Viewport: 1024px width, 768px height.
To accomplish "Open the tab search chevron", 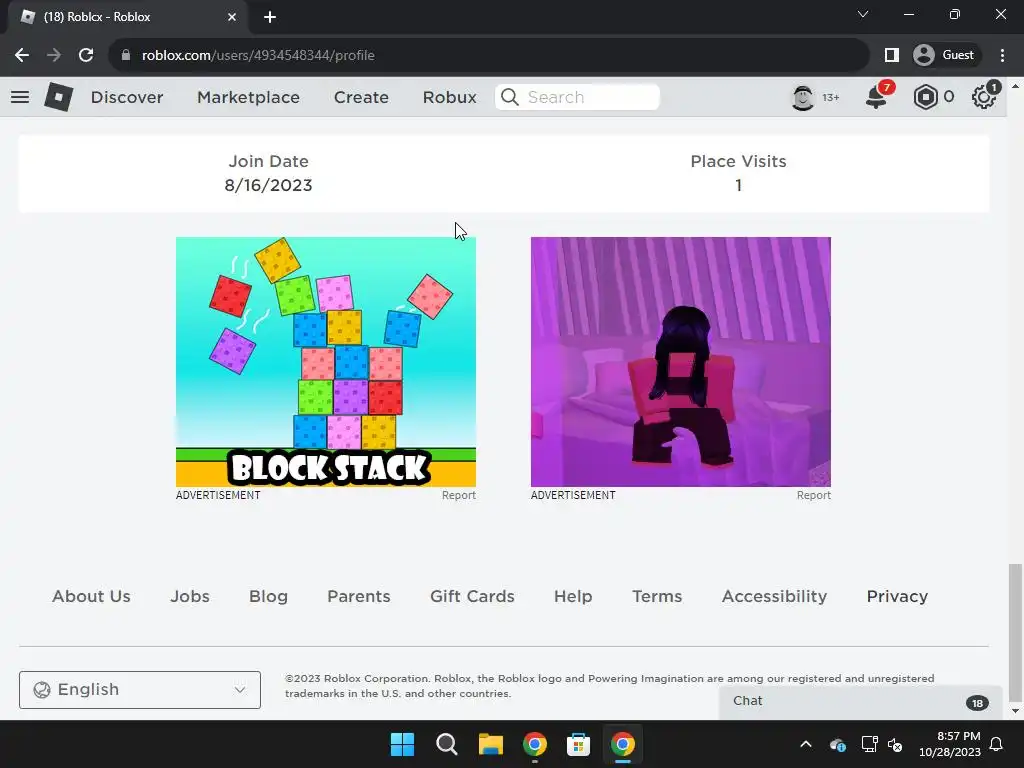I will [863, 14].
